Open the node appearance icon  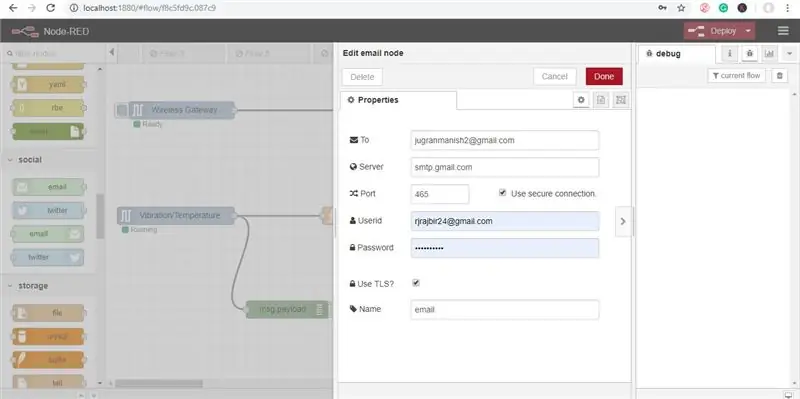[620, 100]
